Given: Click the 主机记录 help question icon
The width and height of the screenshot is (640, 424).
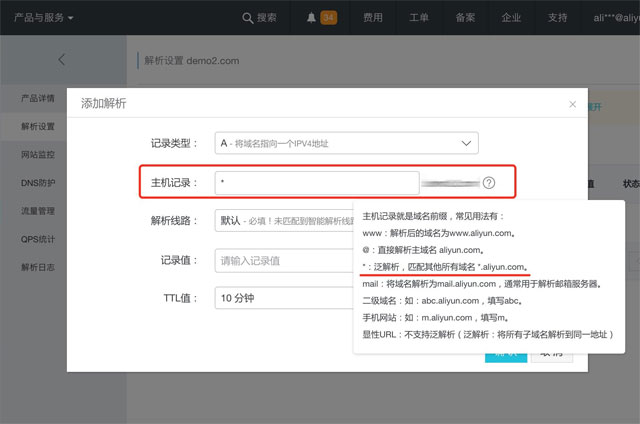Looking at the screenshot, I should [x=489, y=183].
